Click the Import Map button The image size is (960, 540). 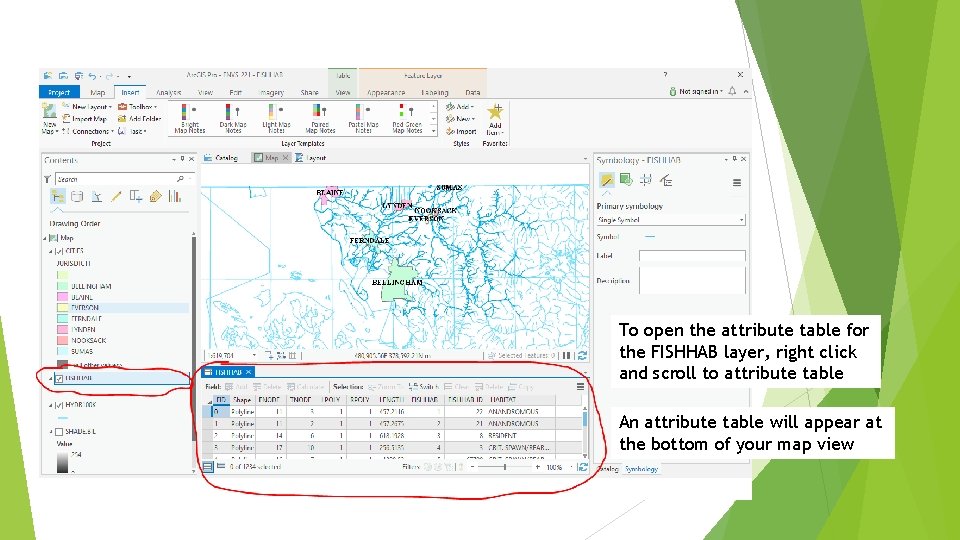pos(84,119)
